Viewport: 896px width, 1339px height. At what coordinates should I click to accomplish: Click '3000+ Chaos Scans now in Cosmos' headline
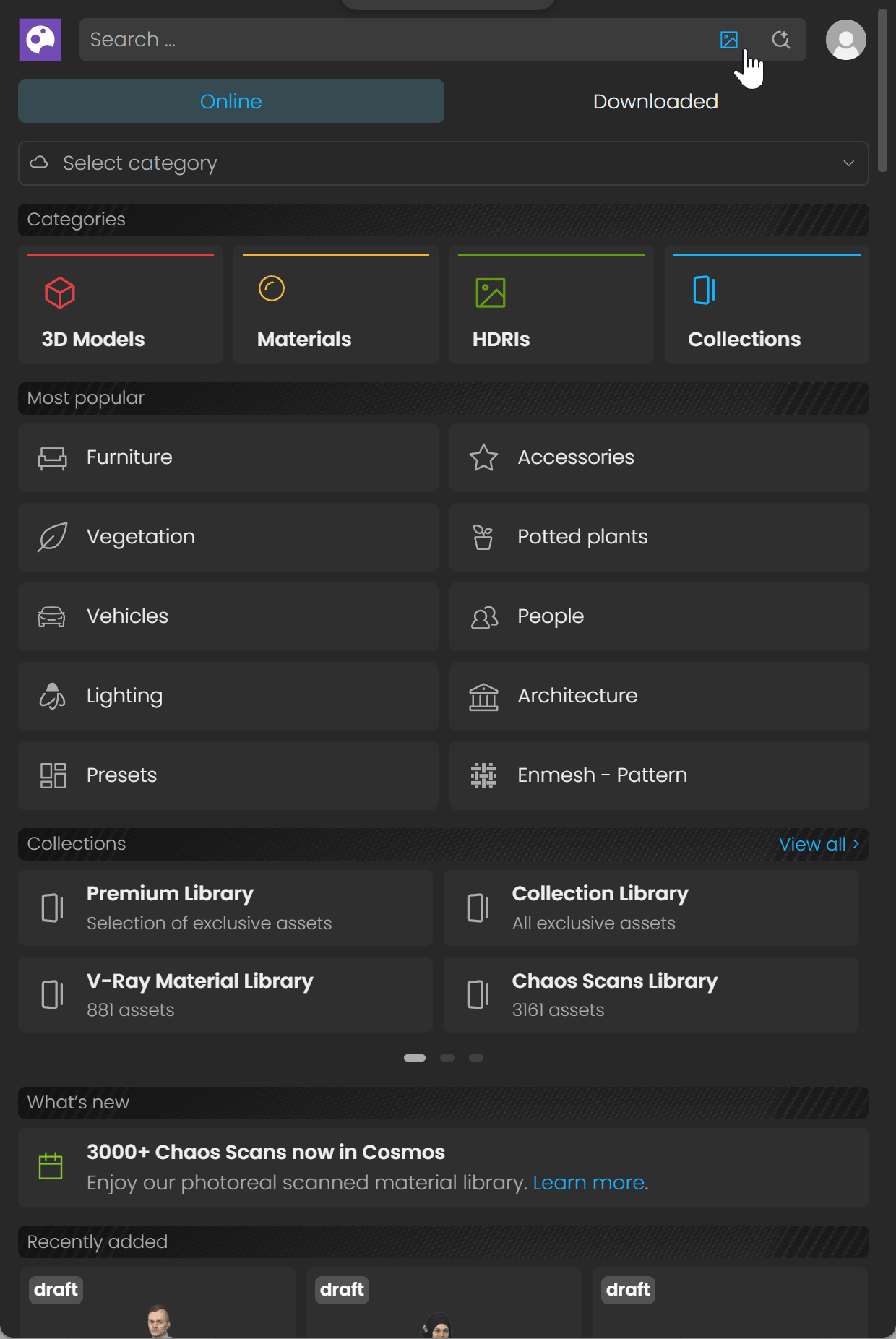(x=266, y=1152)
